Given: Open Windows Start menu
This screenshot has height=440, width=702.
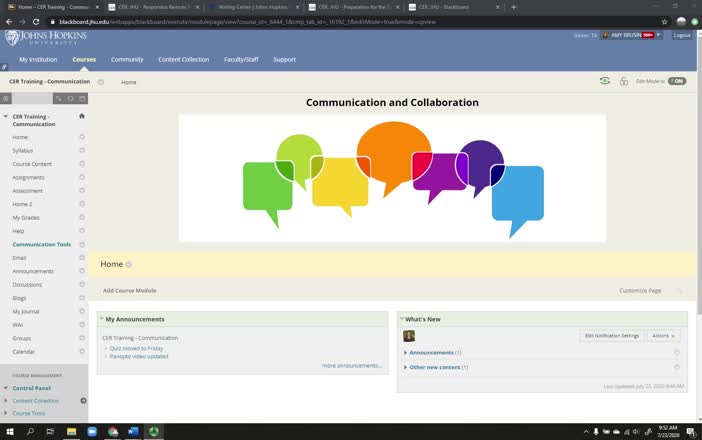Looking at the screenshot, I should [9, 431].
